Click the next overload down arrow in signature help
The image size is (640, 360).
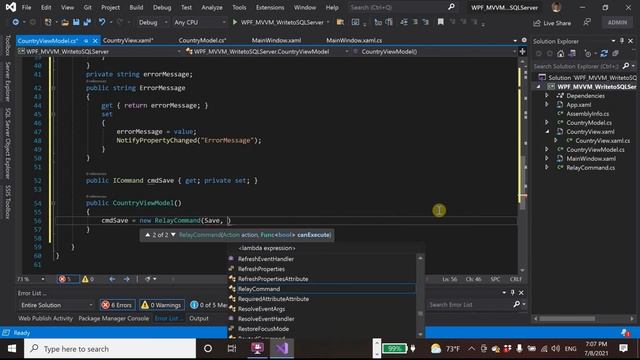pos(173,235)
